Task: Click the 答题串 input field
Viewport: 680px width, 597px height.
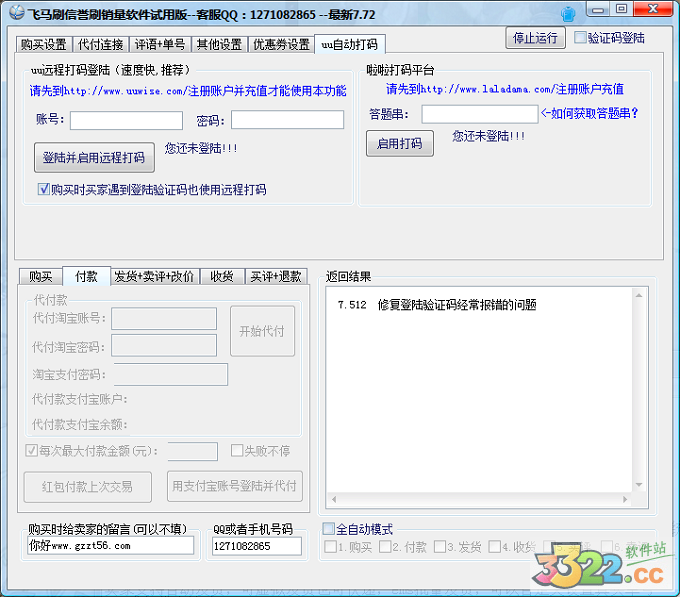Action: pyautogui.click(x=480, y=114)
